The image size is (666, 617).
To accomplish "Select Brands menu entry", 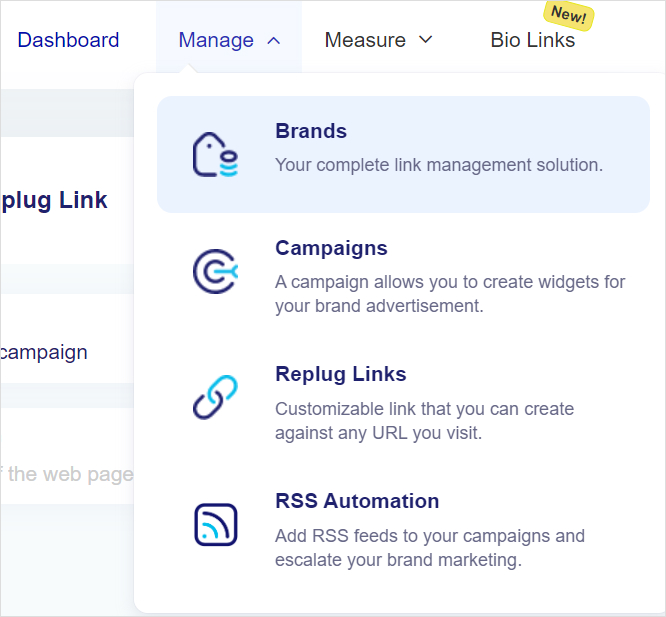I will (403, 154).
